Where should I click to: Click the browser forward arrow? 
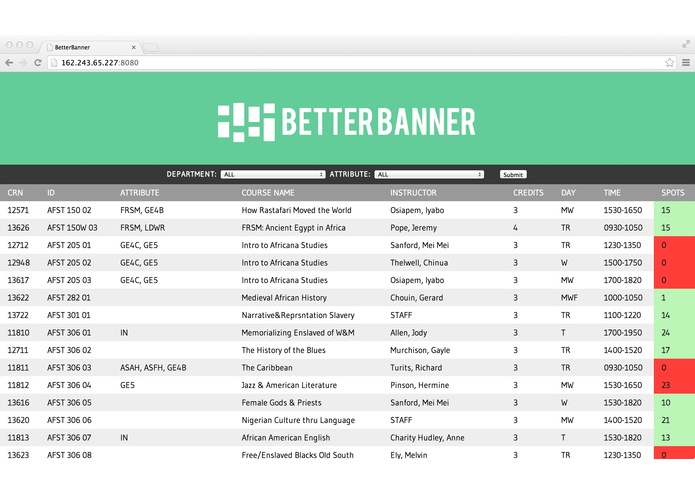point(23,62)
